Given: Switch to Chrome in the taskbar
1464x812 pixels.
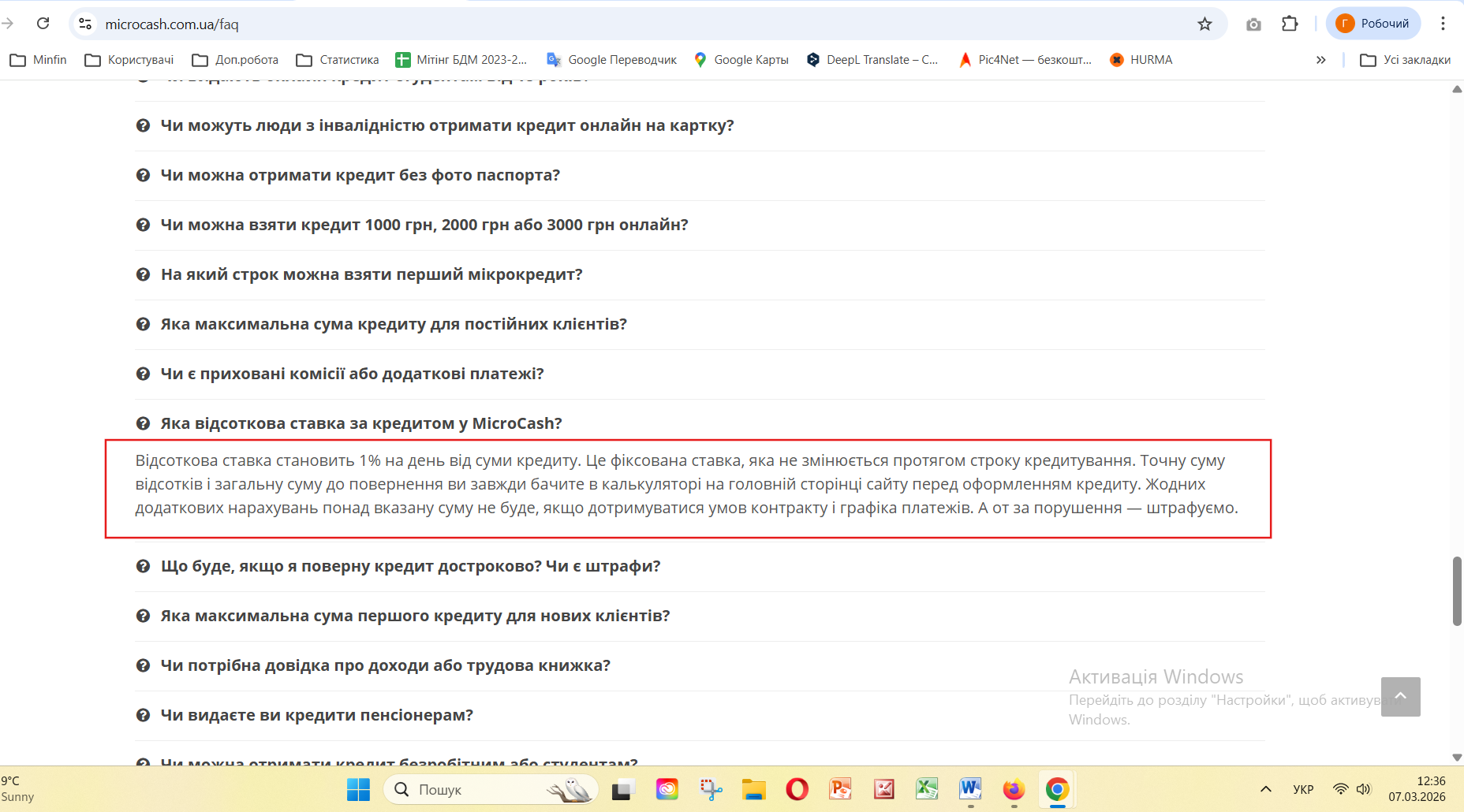Looking at the screenshot, I should click(x=1058, y=789).
